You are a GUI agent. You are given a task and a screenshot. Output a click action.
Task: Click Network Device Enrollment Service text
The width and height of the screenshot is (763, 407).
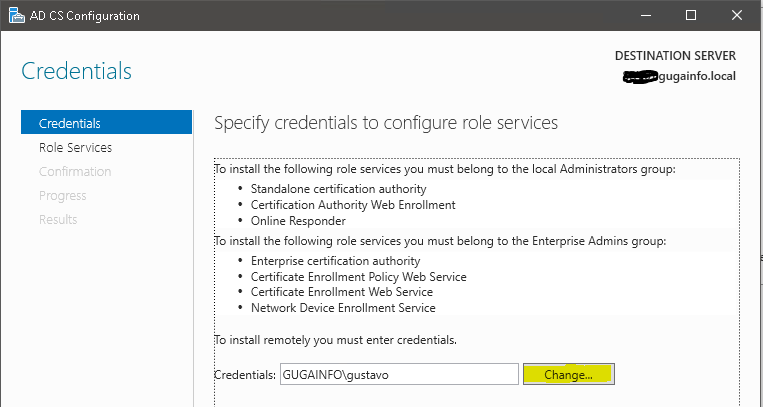pos(343,308)
